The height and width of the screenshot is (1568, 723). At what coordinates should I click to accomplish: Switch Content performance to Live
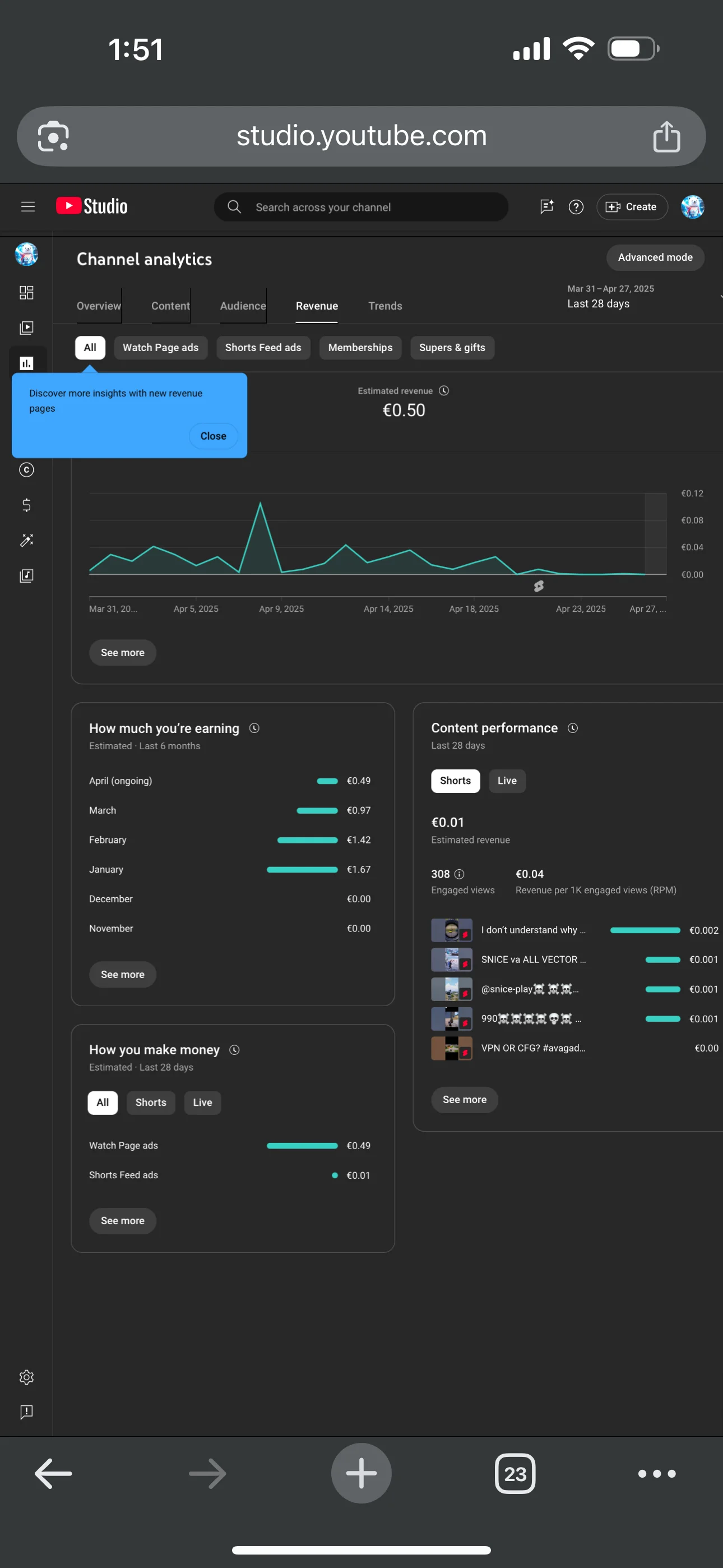tap(506, 781)
